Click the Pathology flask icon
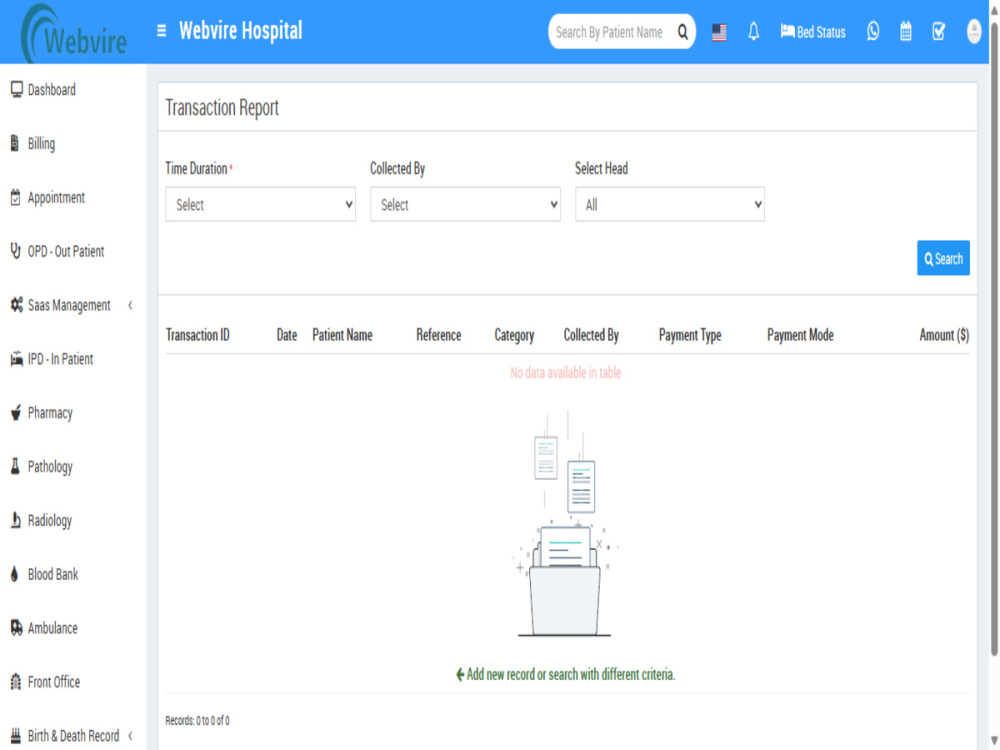Screen dimensions: 1000x750 (x=15, y=466)
